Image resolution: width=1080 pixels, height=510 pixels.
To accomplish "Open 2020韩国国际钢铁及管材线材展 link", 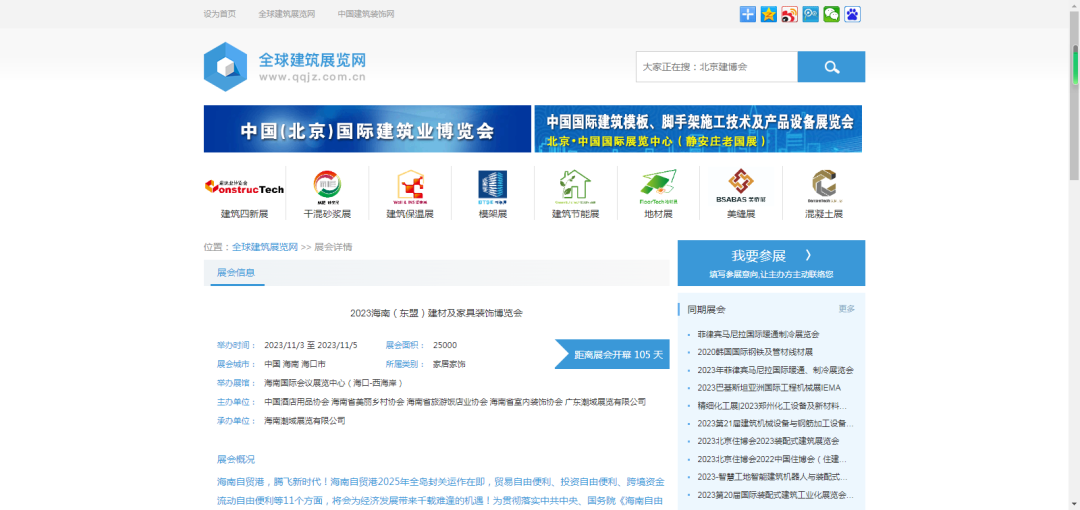I will tap(755, 352).
